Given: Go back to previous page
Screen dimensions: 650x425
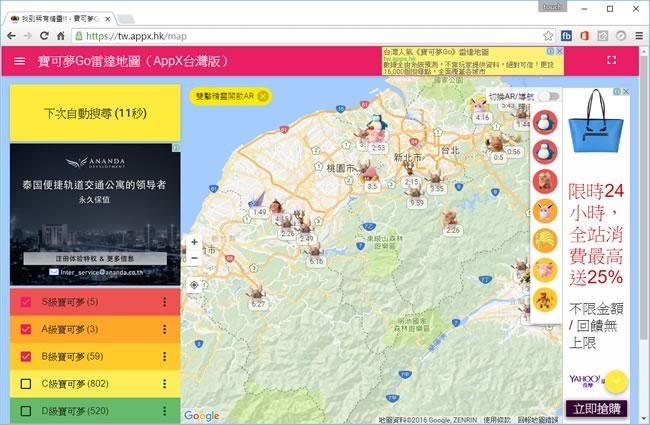Looking at the screenshot, I should click(11, 36).
